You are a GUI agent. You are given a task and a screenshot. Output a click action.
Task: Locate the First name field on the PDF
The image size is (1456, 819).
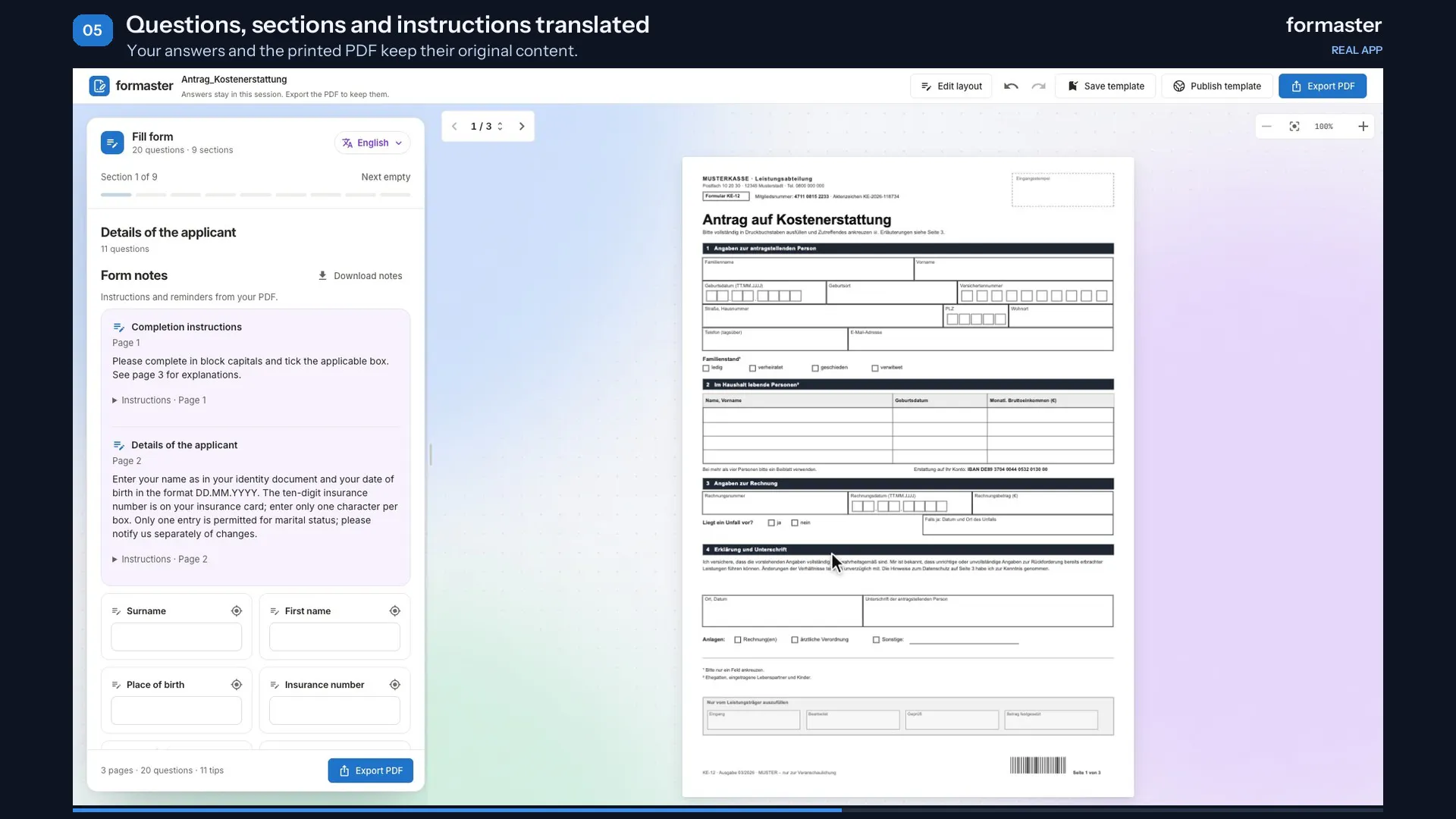[395, 611]
